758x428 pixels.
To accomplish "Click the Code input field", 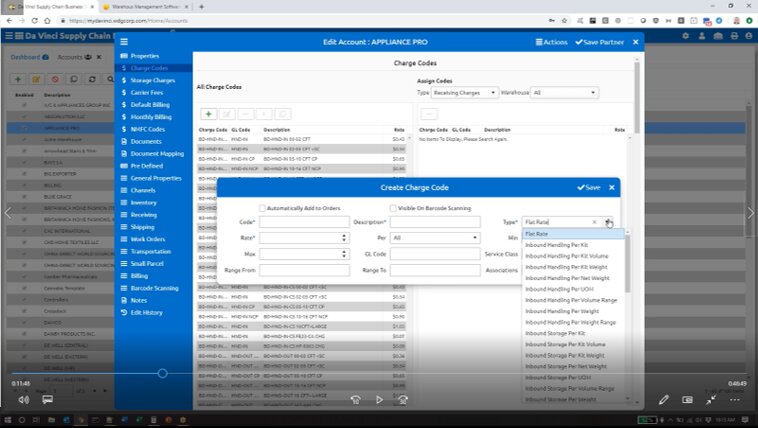I will 304,222.
